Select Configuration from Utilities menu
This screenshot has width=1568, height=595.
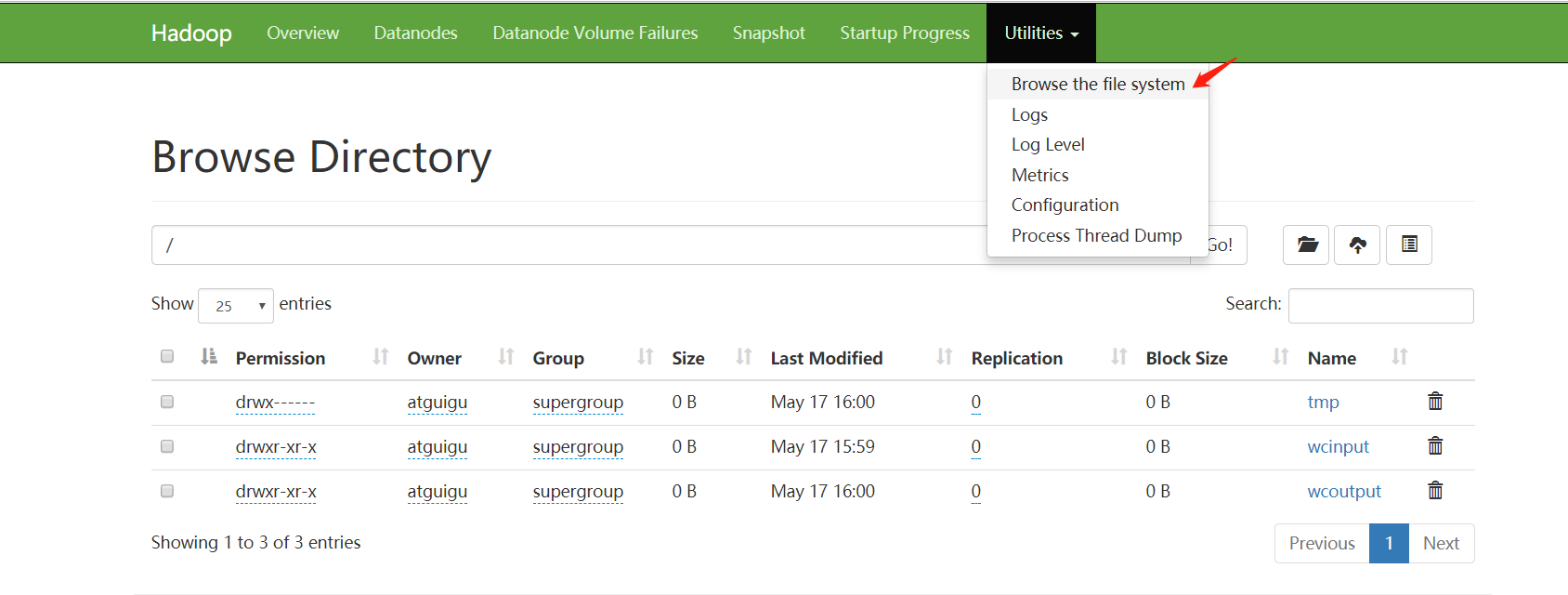click(x=1065, y=205)
